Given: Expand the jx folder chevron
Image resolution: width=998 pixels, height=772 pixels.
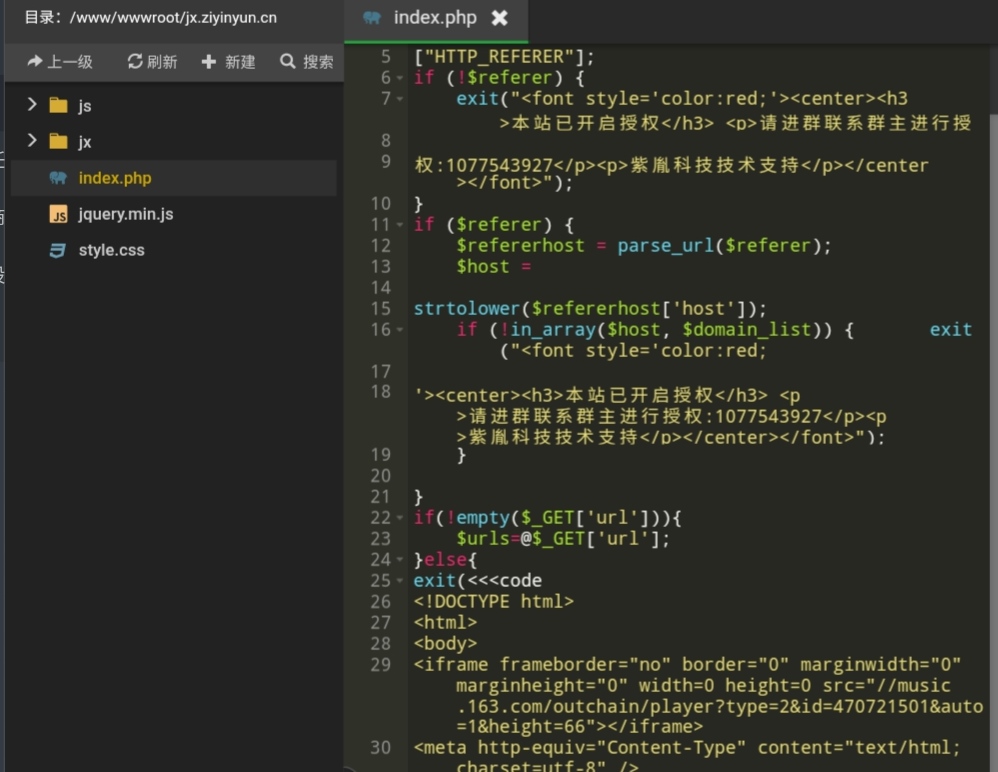Looking at the screenshot, I should pyautogui.click(x=32, y=141).
